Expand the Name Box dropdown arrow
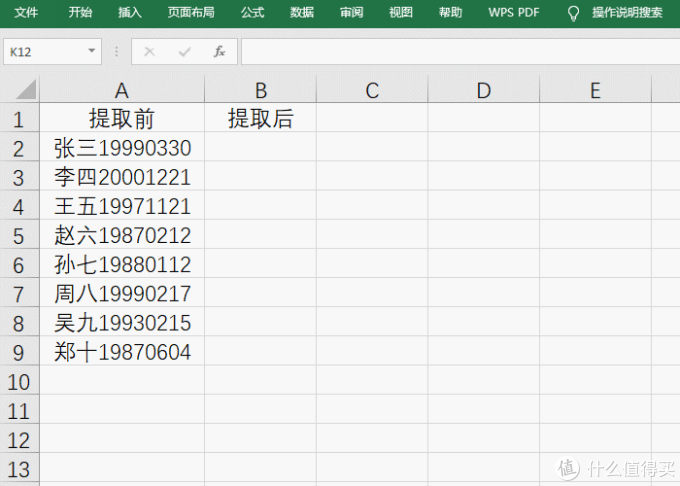The image size is (680, 486). pos(92,51)
